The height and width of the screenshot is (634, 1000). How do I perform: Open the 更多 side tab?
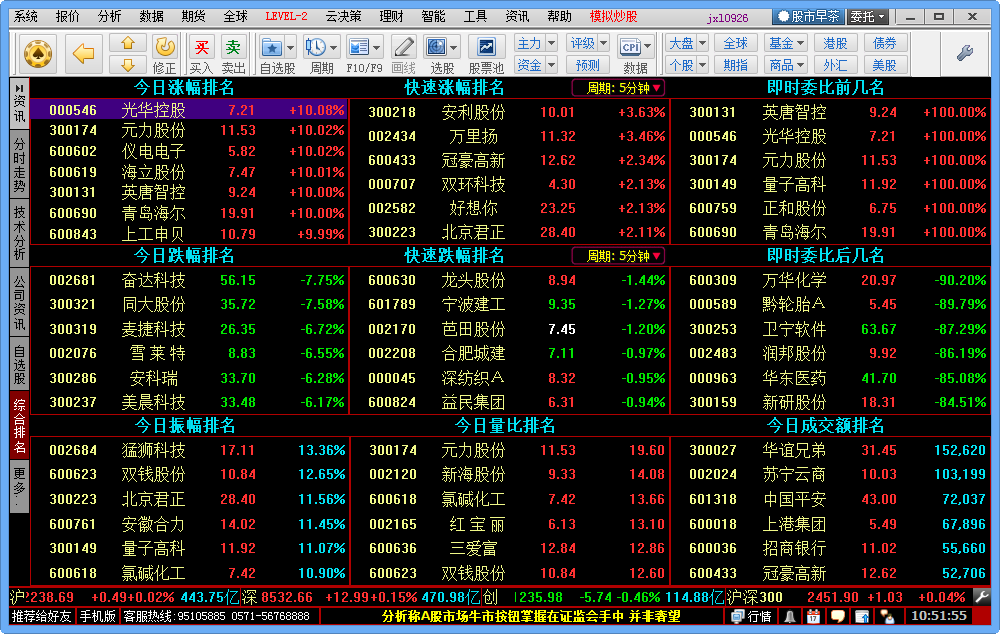pos(20,487)
